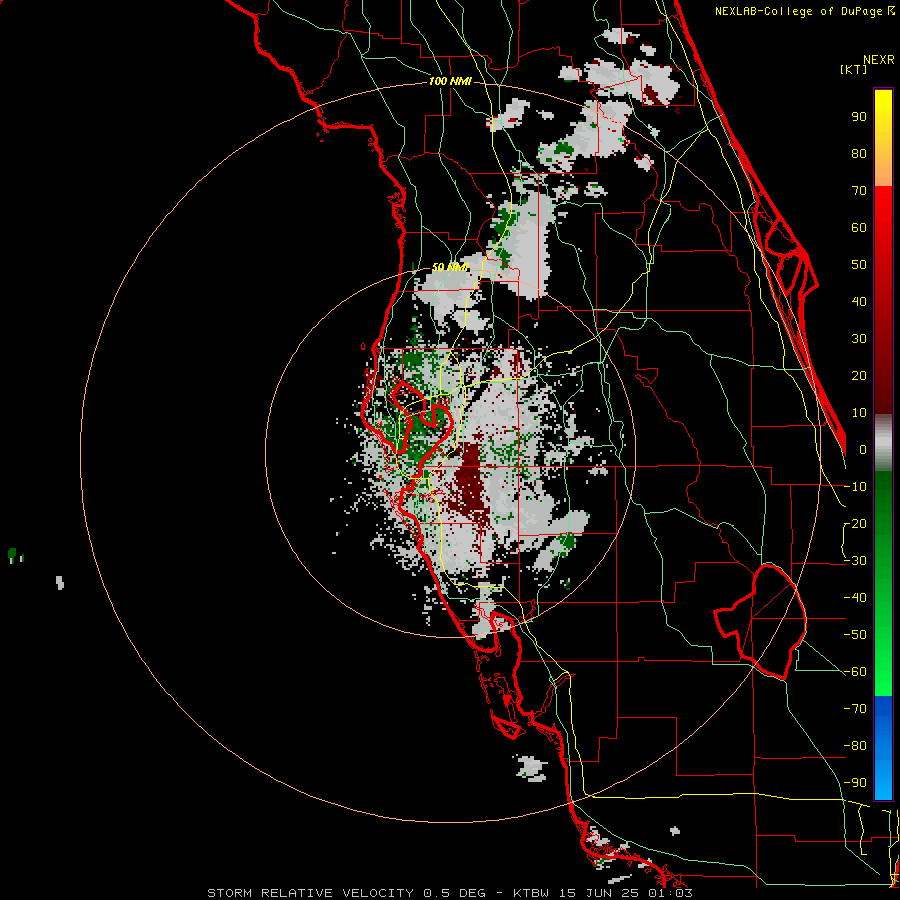Click the positive "10" scale value
This screenshot has width=900, height=900.
coord(859,413)
